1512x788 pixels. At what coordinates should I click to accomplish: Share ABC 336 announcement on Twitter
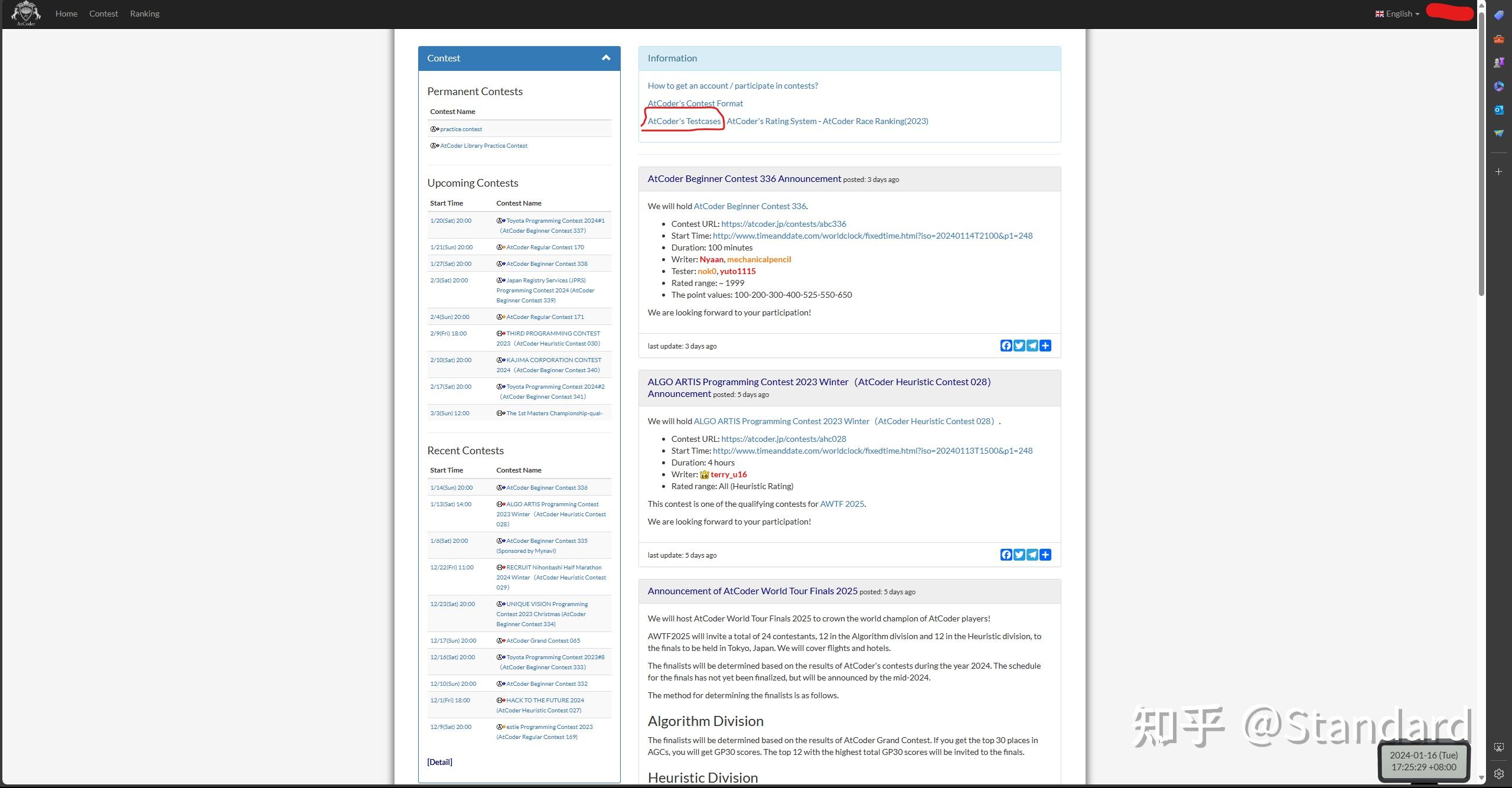(x=1019, y=346)
